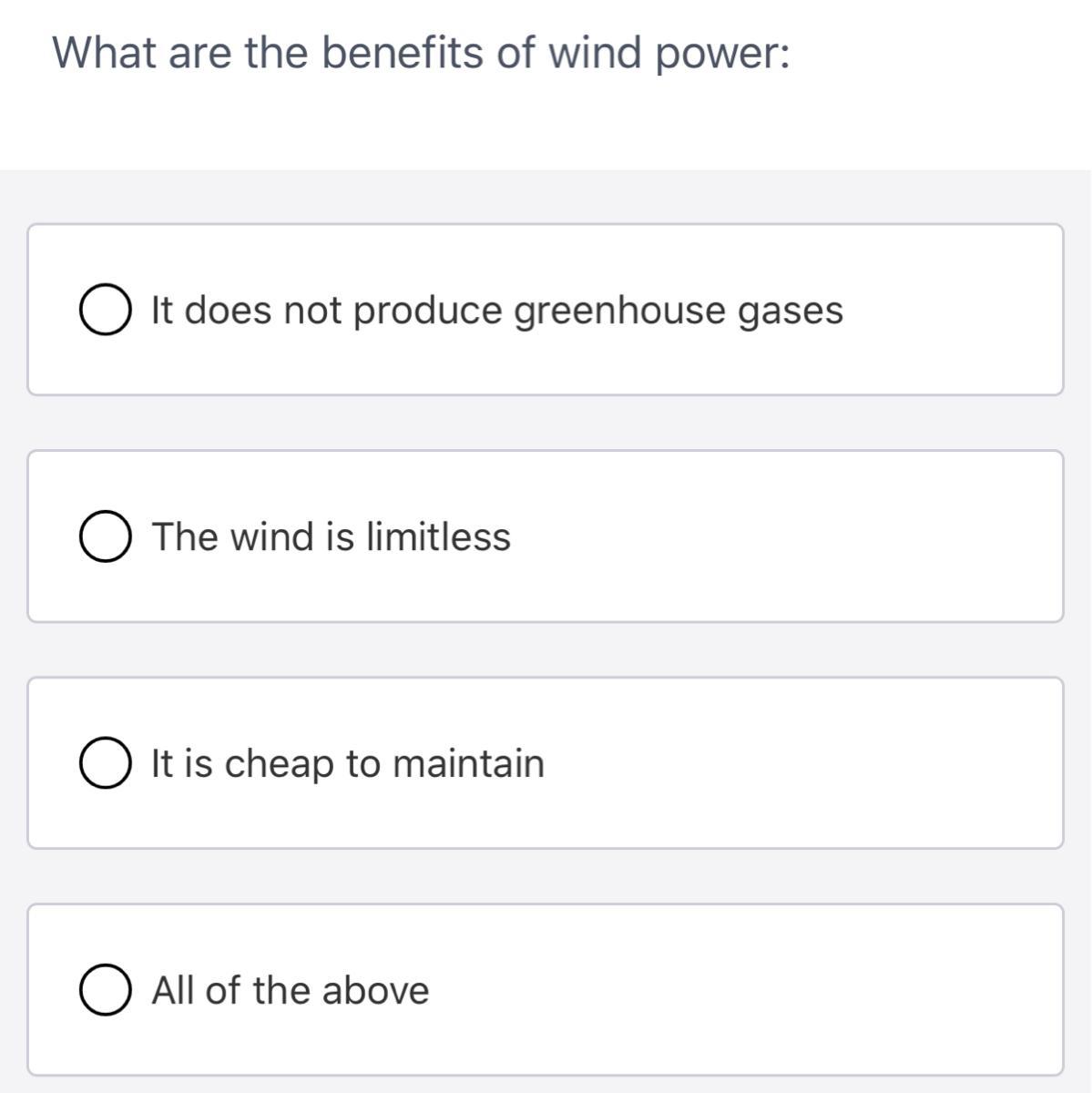The image size is (1092, 1093).
Task: Tap the word 'limitless' in the second option
Action: (438, 536)
